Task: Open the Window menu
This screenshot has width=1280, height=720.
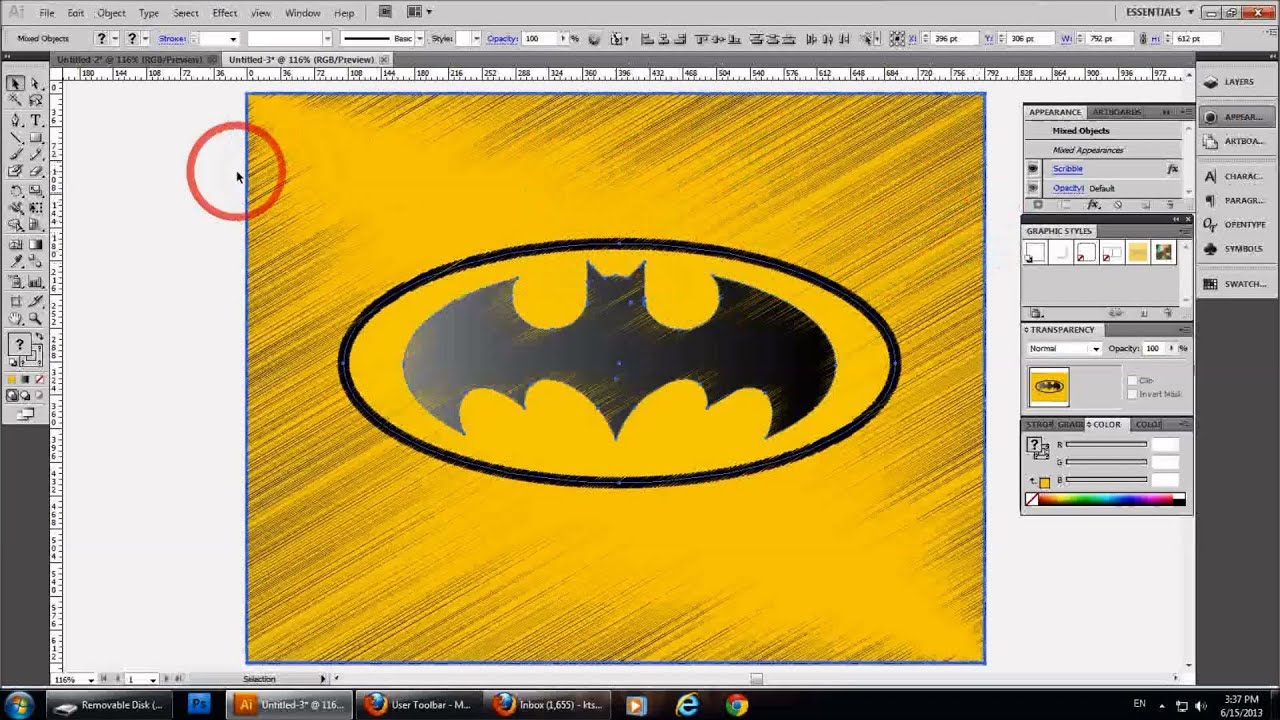Action: pyautogui.click(x=302, y=13)
